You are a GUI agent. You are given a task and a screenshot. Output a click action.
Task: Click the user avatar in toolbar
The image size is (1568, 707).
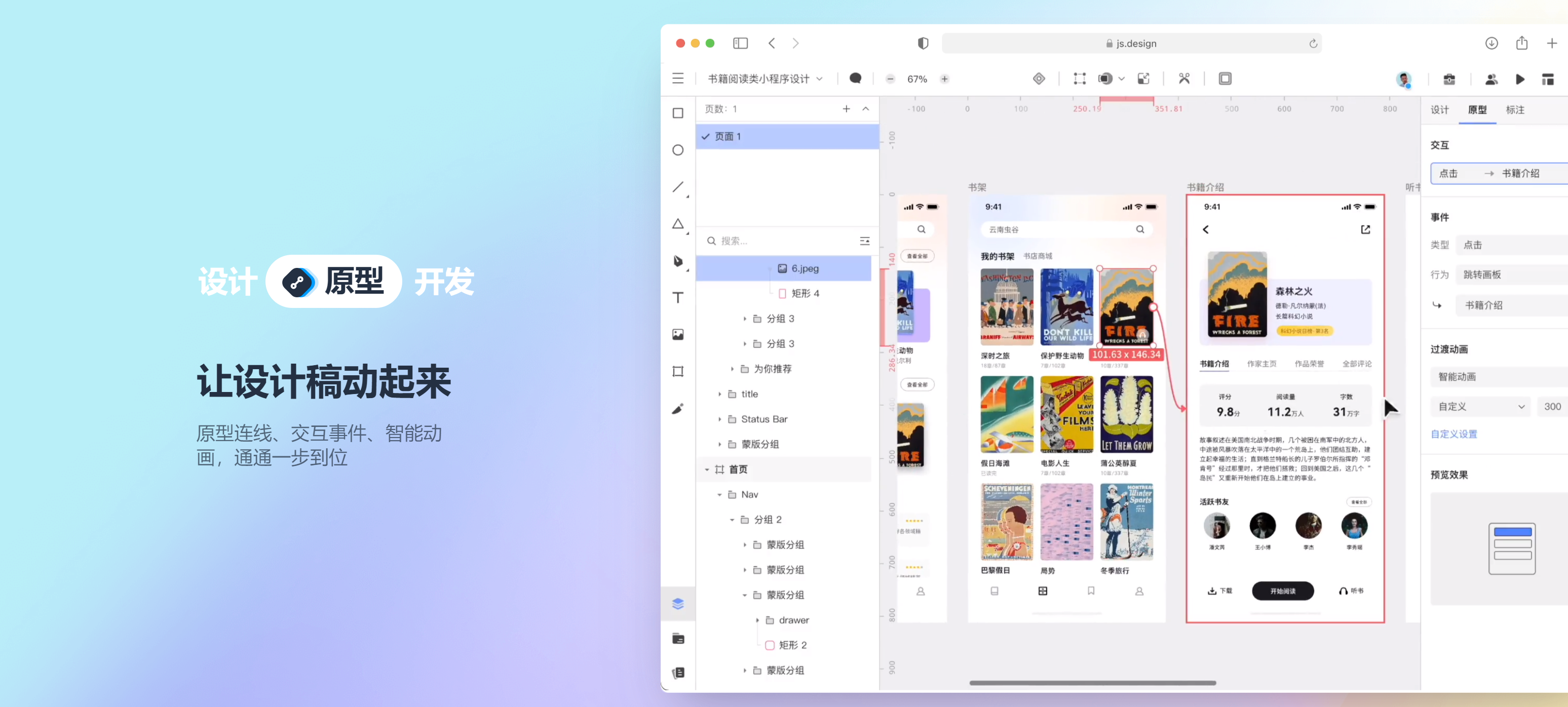point(1404,79)
